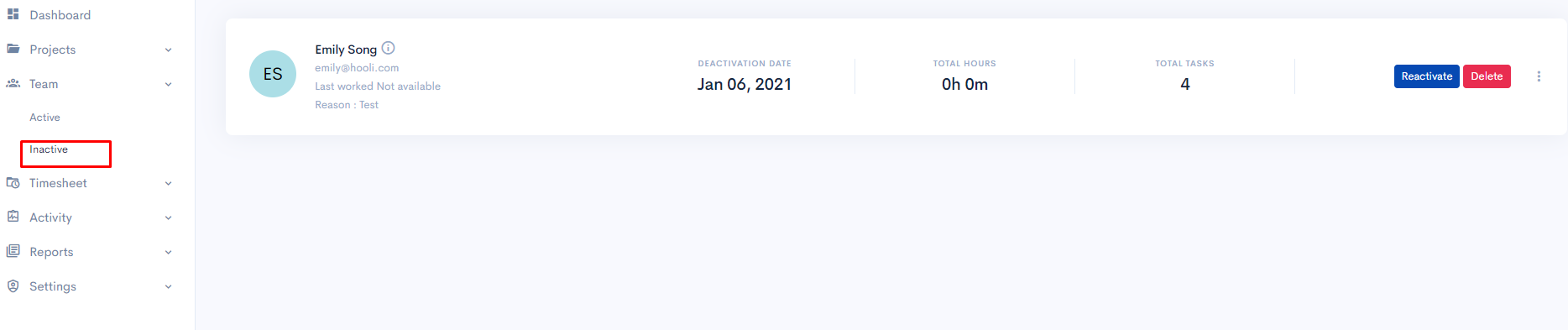Collapse the Team section chevron
This screenshot has height=330, width=1568.
point(168,84)
